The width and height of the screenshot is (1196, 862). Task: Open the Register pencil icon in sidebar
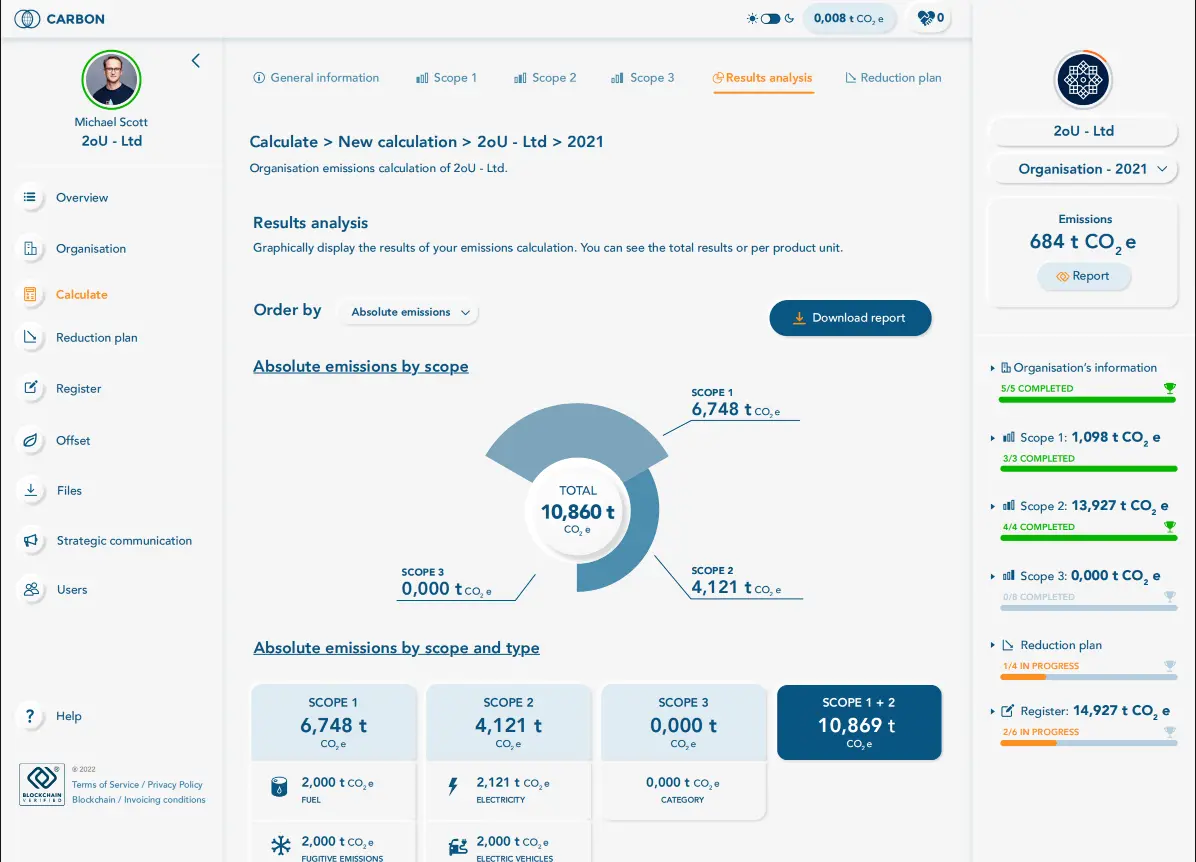[x=31, y=388]
